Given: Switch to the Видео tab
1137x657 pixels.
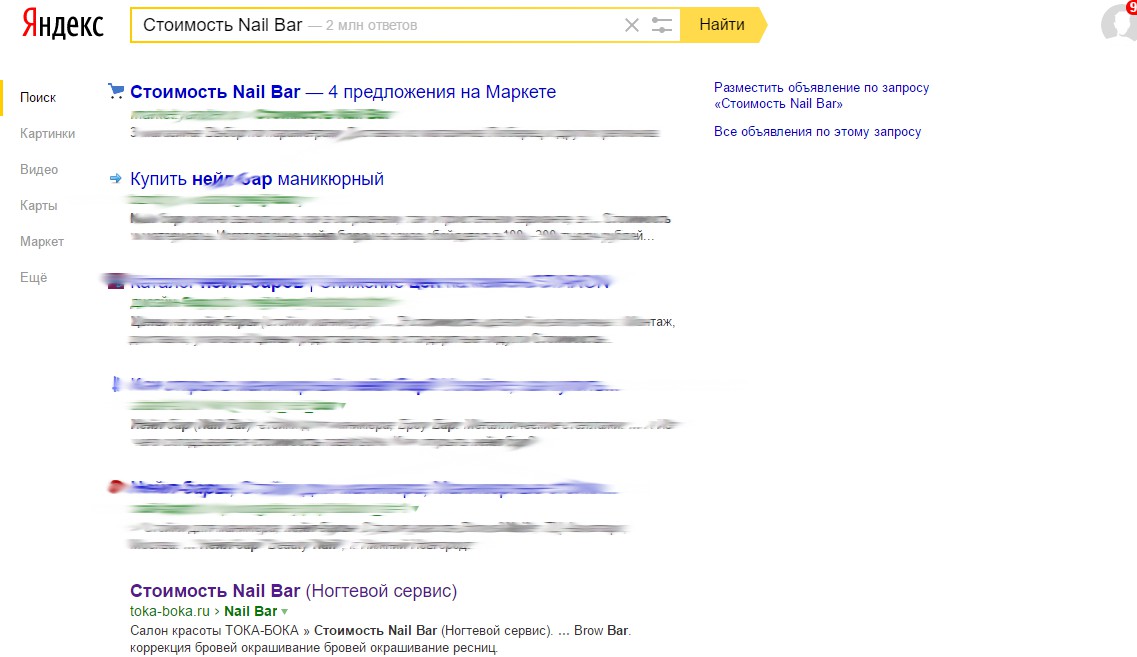Looking at the screenshot, I should tap(39, 170).
